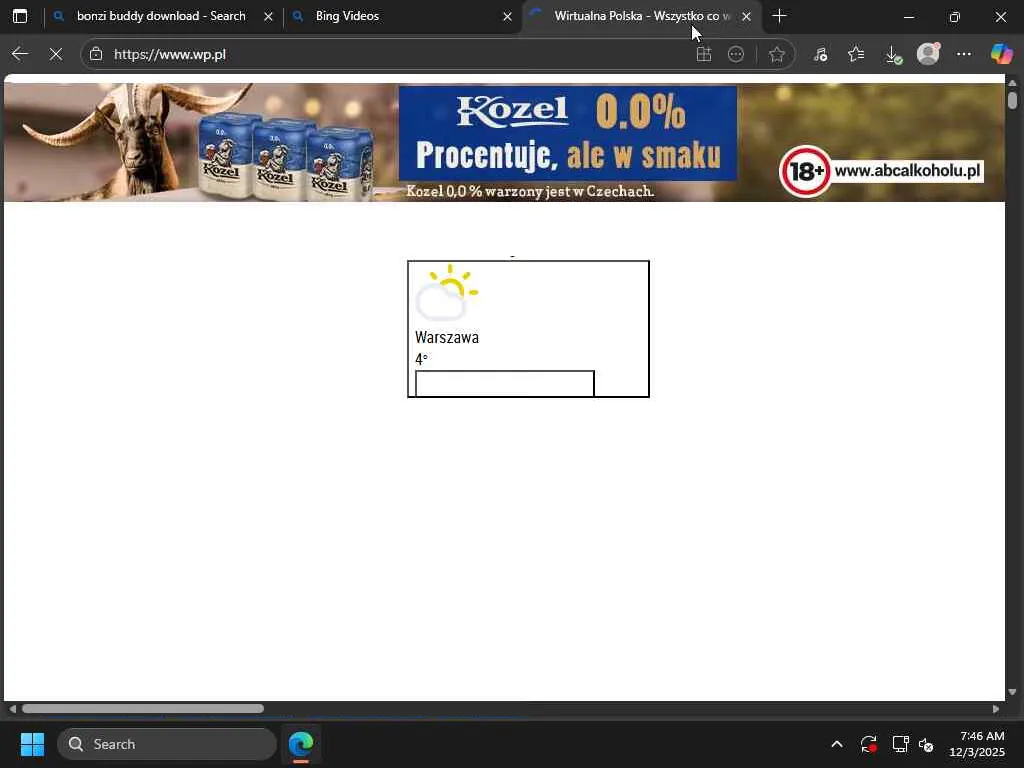Close the Bing Videos tab
Screen dimensions: 1024x768
click(x=507, y=16)
